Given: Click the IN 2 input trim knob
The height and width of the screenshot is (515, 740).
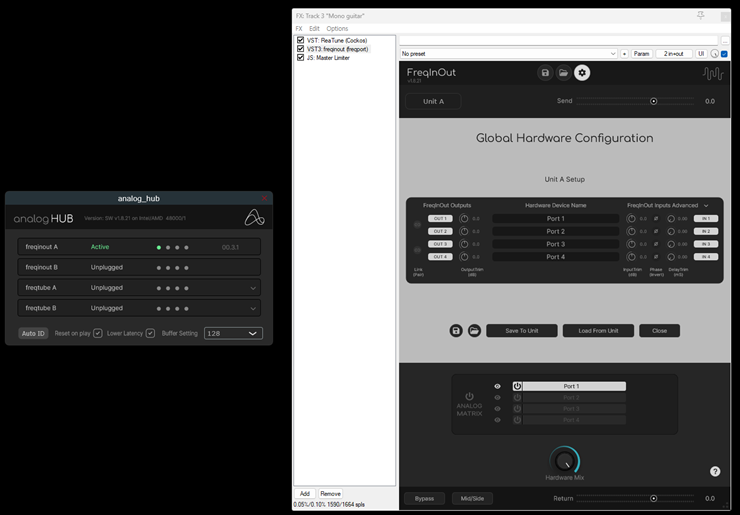Looking at the screenshot, I should (x=631, y=231).
